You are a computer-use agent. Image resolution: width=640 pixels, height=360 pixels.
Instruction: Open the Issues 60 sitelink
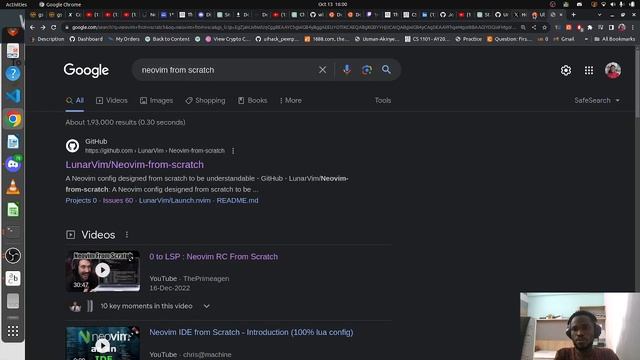coord(118,200)
